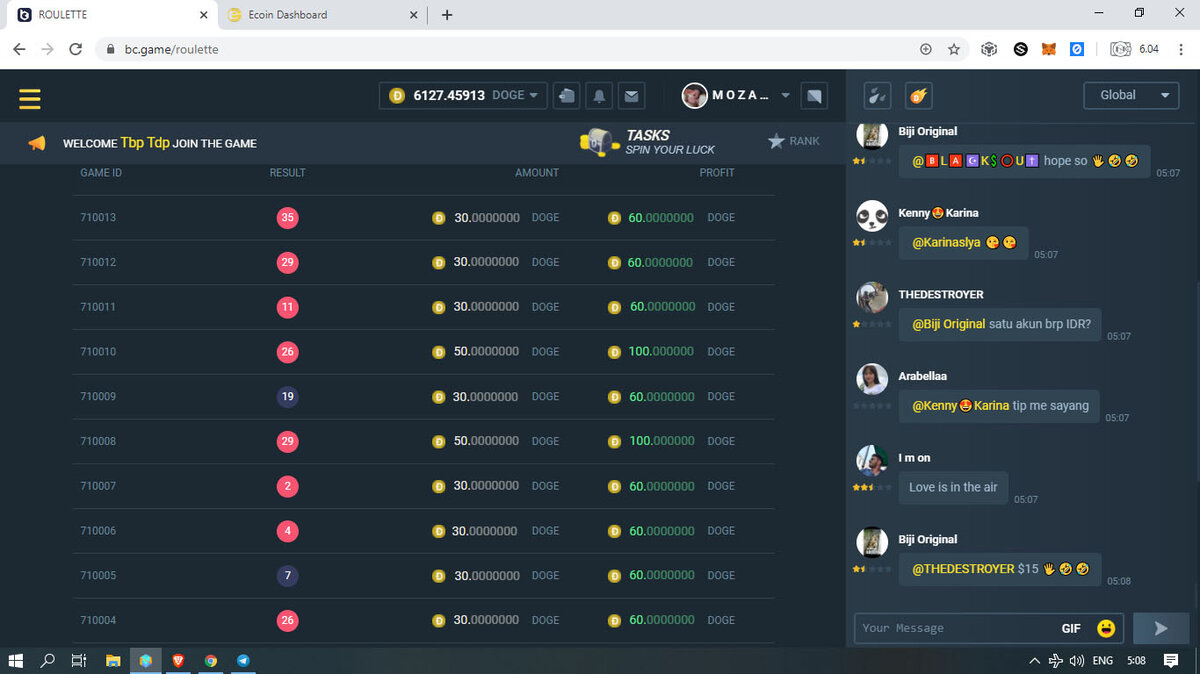Open the Global chat room dropdown
The width and height of the screenshot is (1200, 674).
[1131, 95]
